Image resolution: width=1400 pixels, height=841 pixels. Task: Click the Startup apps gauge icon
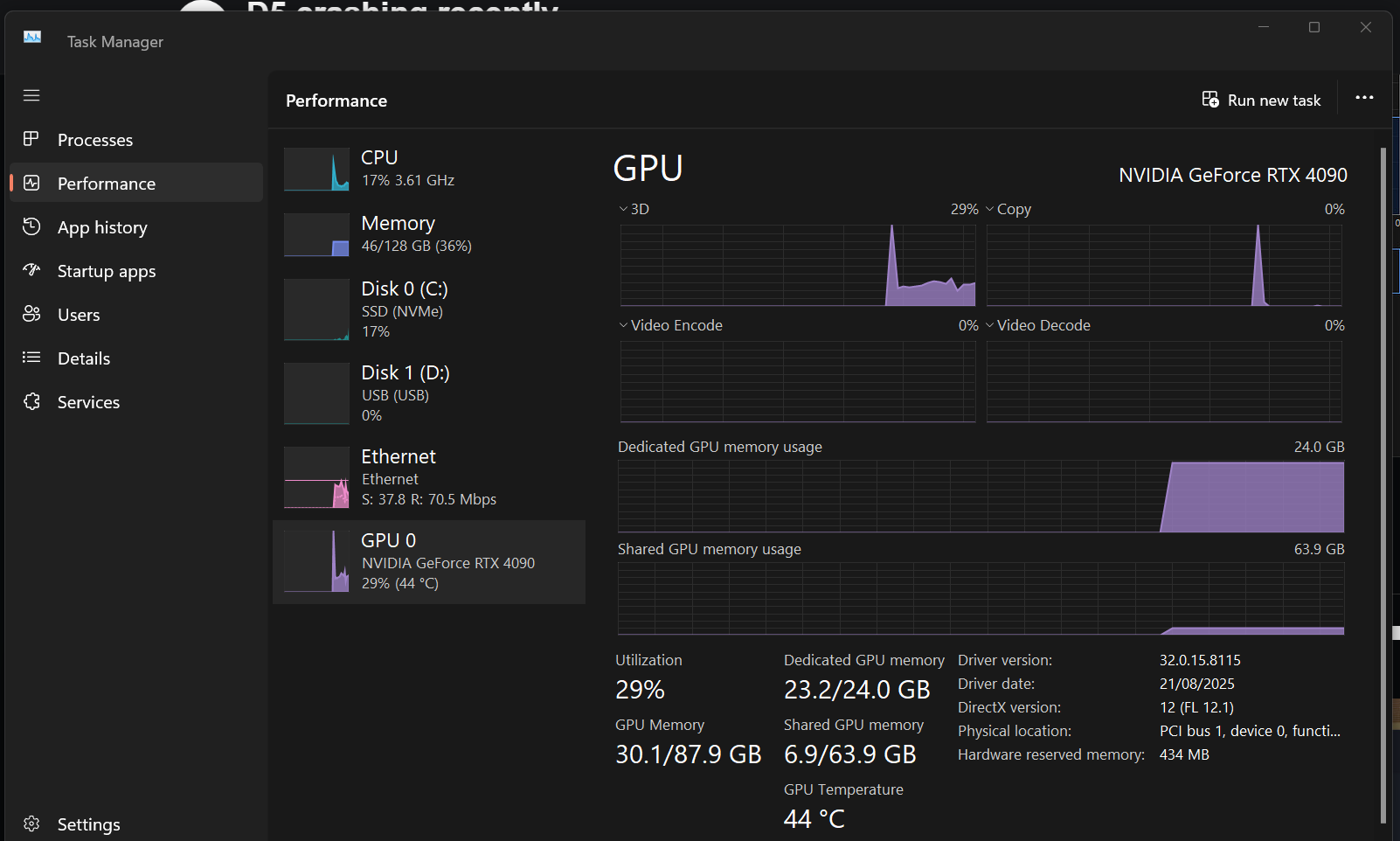[31, 270]
